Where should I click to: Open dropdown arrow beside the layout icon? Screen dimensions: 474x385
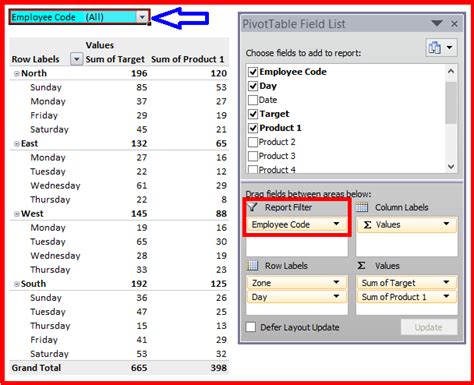(449, 48)
